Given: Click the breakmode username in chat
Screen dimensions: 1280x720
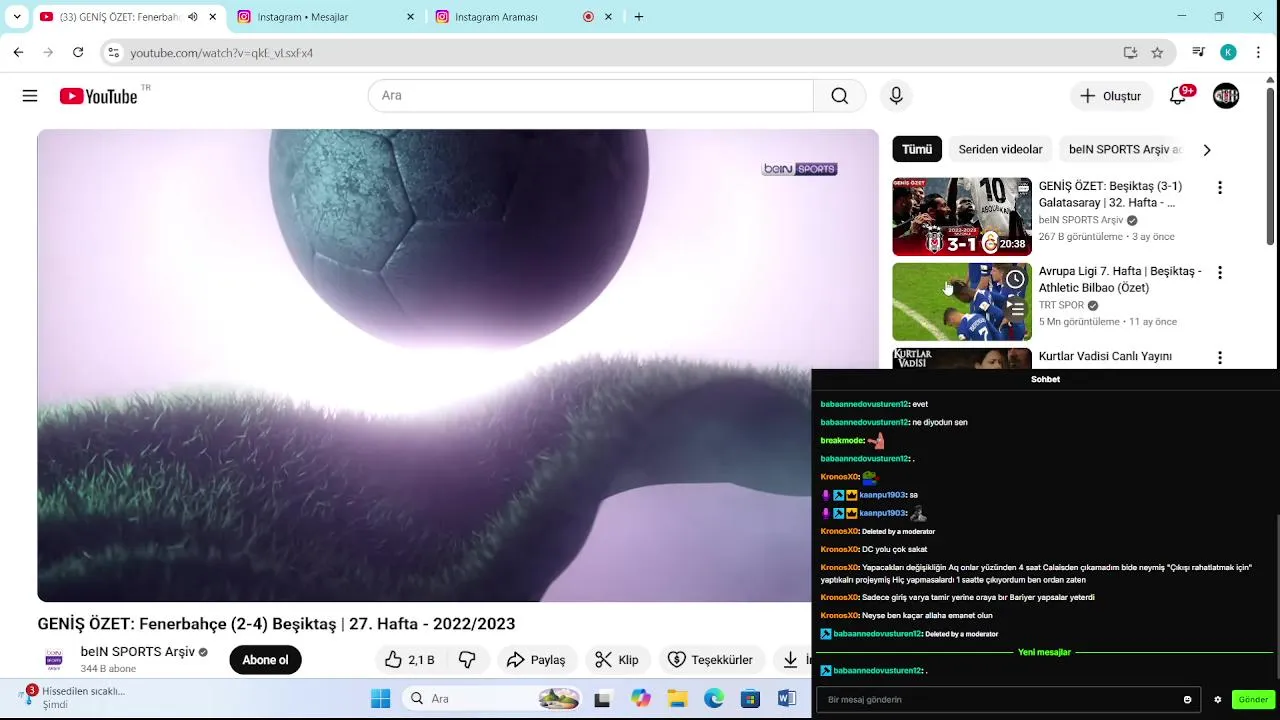Looking at the screenshot, I should pyautogui.click(x=842, y=441).
